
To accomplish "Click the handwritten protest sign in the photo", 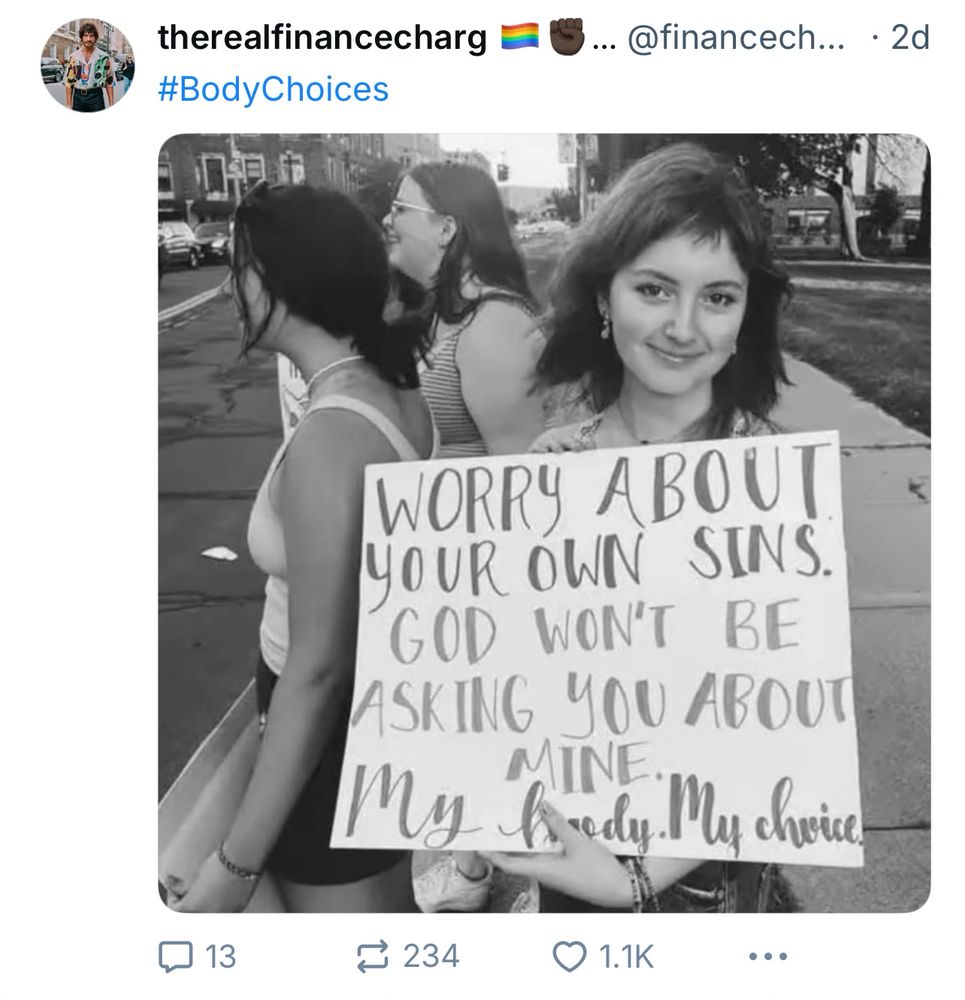I will tap(600, 651).
